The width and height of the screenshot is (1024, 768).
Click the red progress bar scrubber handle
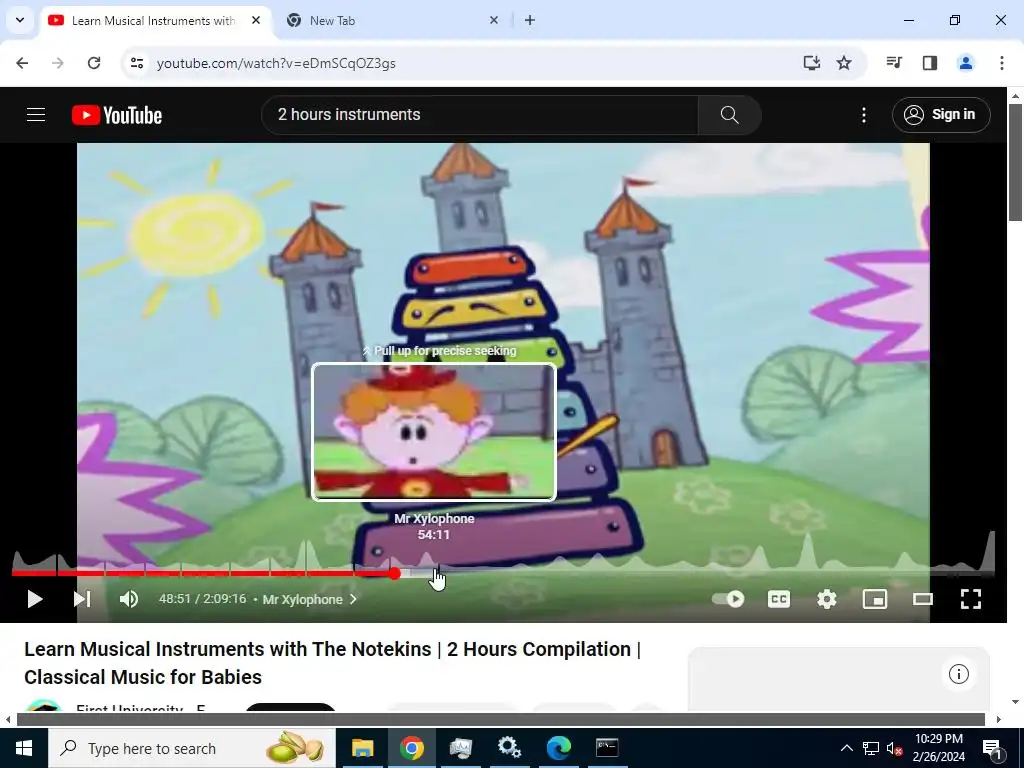[x=394, y=573]
